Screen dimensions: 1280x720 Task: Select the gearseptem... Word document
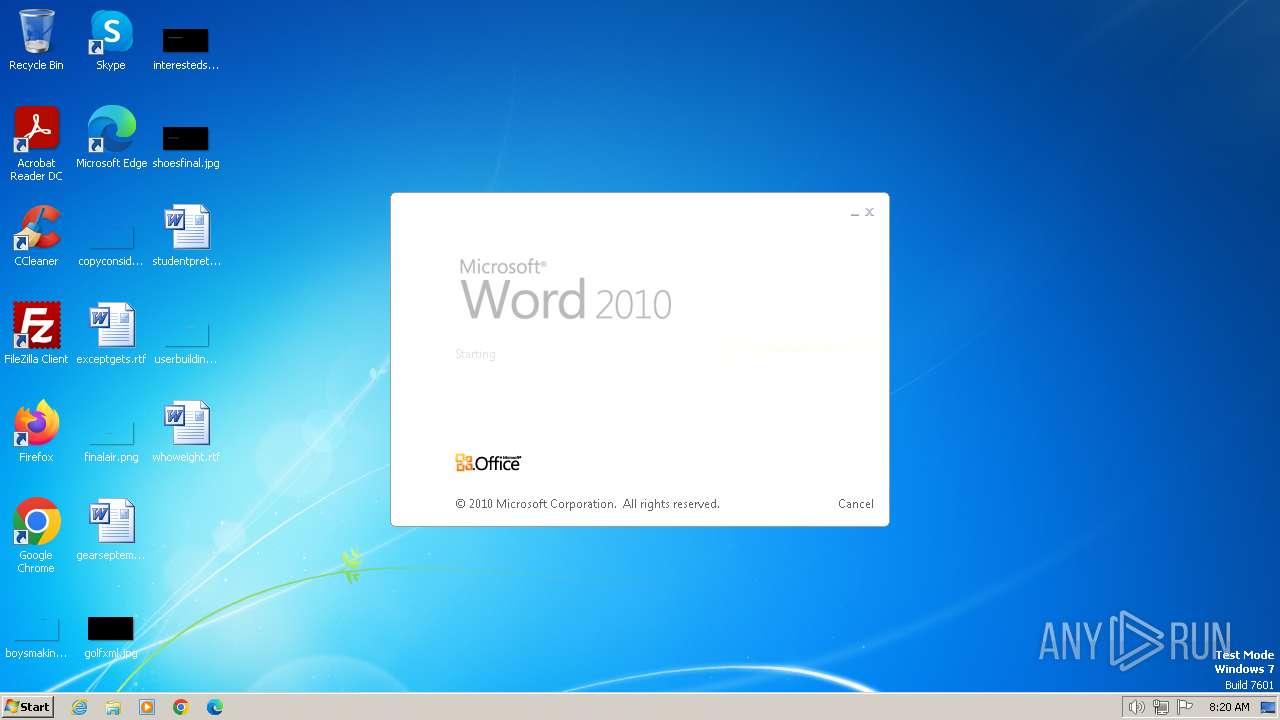pos(111,530)
